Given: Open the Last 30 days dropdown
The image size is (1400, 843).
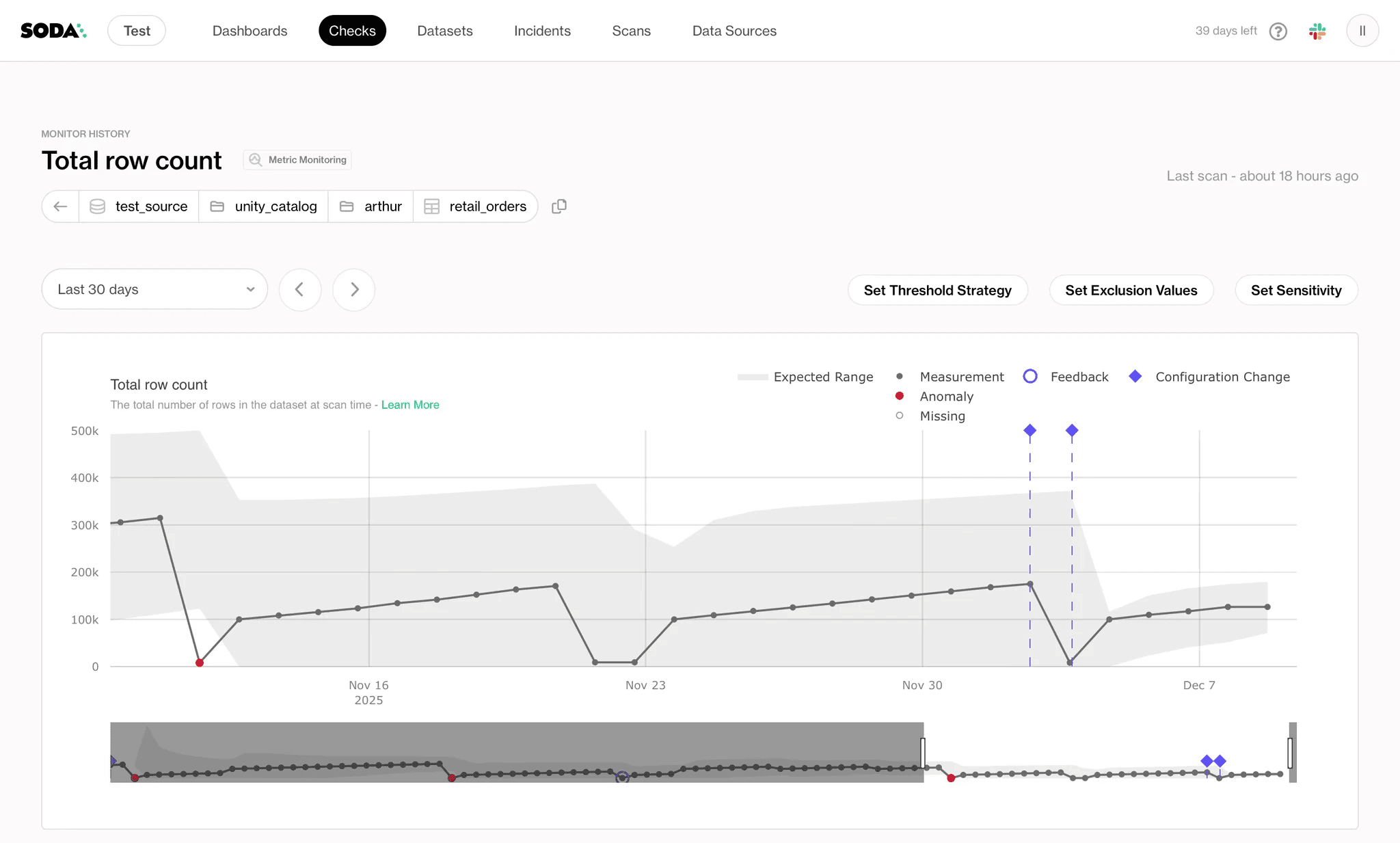Looking at the screenshot, I should tap(154, 289).
